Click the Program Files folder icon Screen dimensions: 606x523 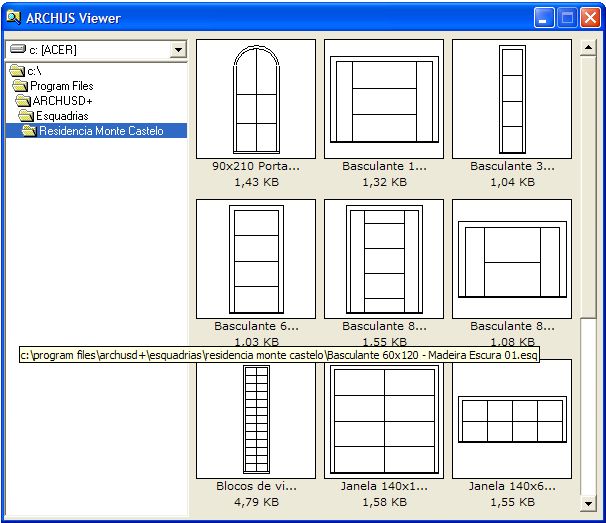(20, 86)
